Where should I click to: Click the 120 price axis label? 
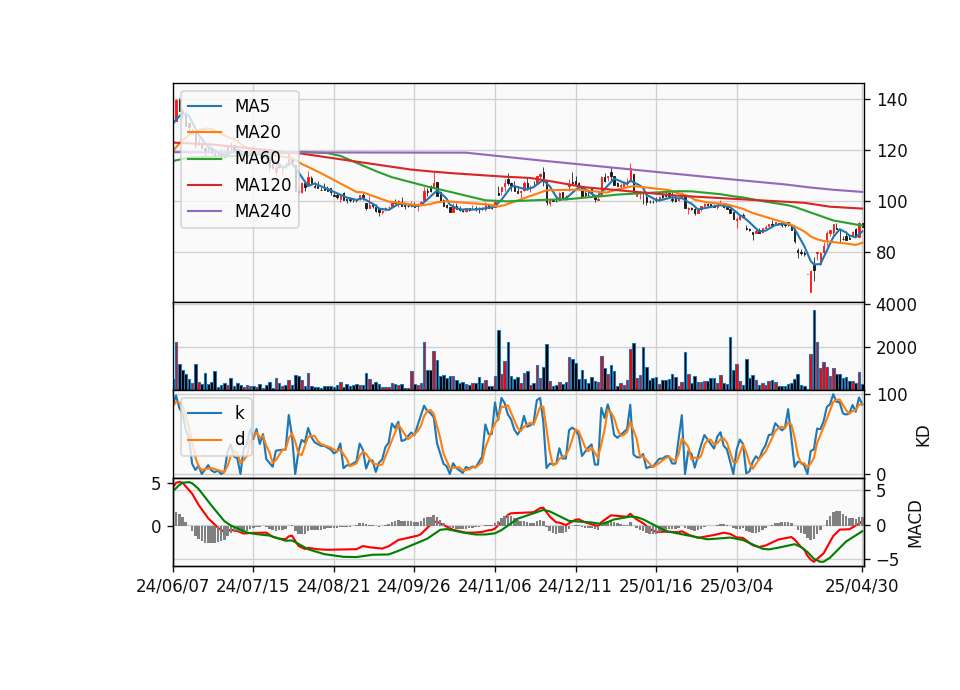coord(891,151)
